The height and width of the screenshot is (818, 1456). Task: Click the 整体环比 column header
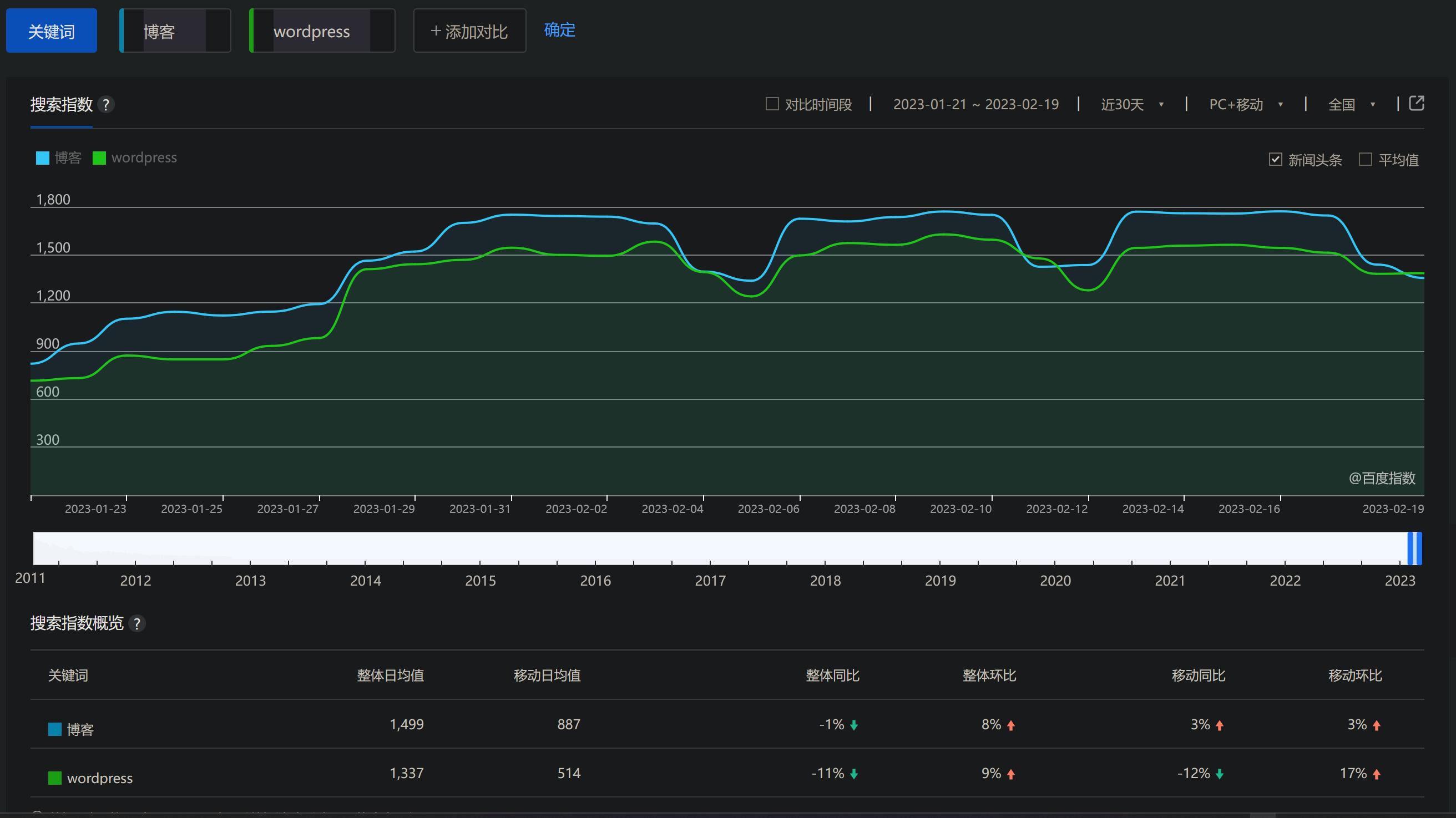point(989,675)
